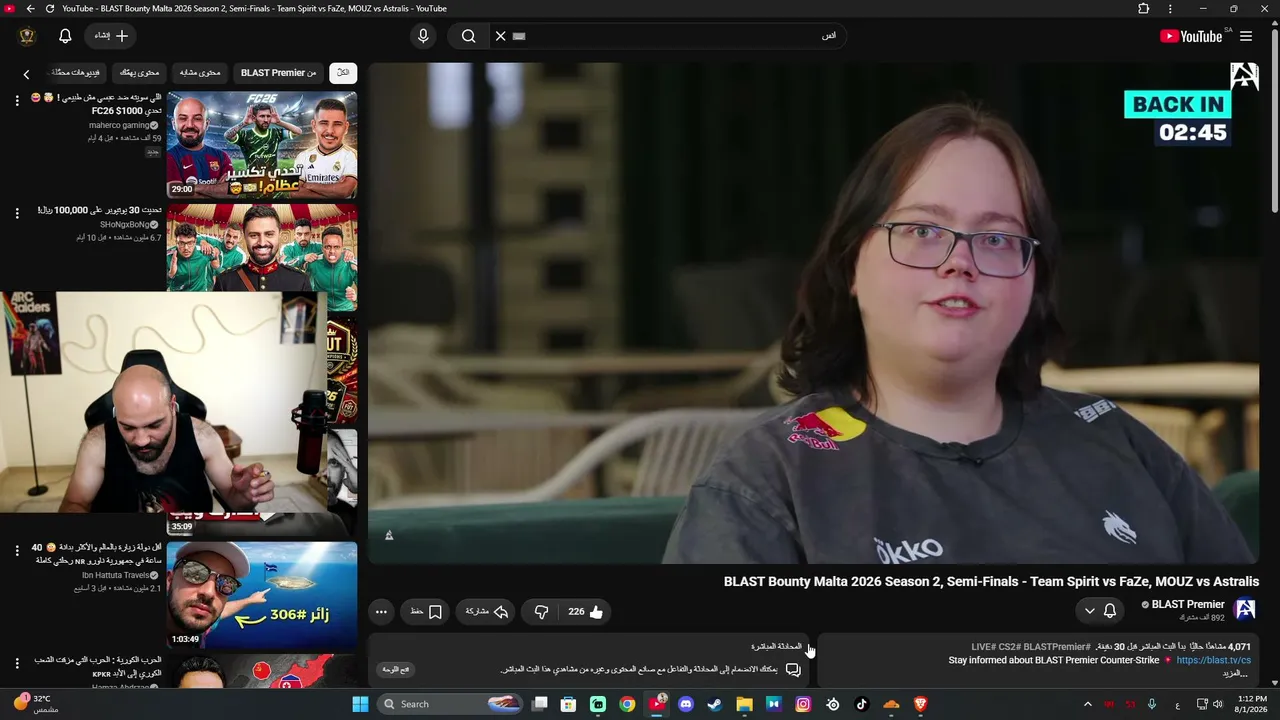Click the search magnifier button

point(468,36)
